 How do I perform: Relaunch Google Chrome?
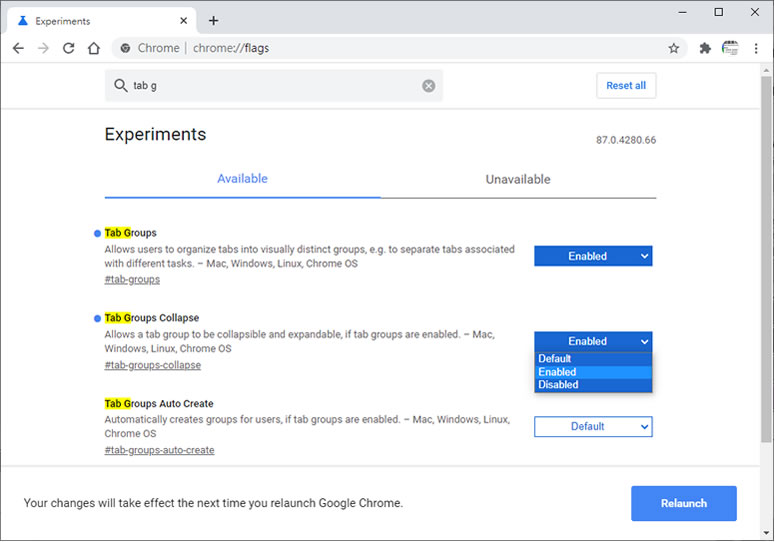pos(684,503)
